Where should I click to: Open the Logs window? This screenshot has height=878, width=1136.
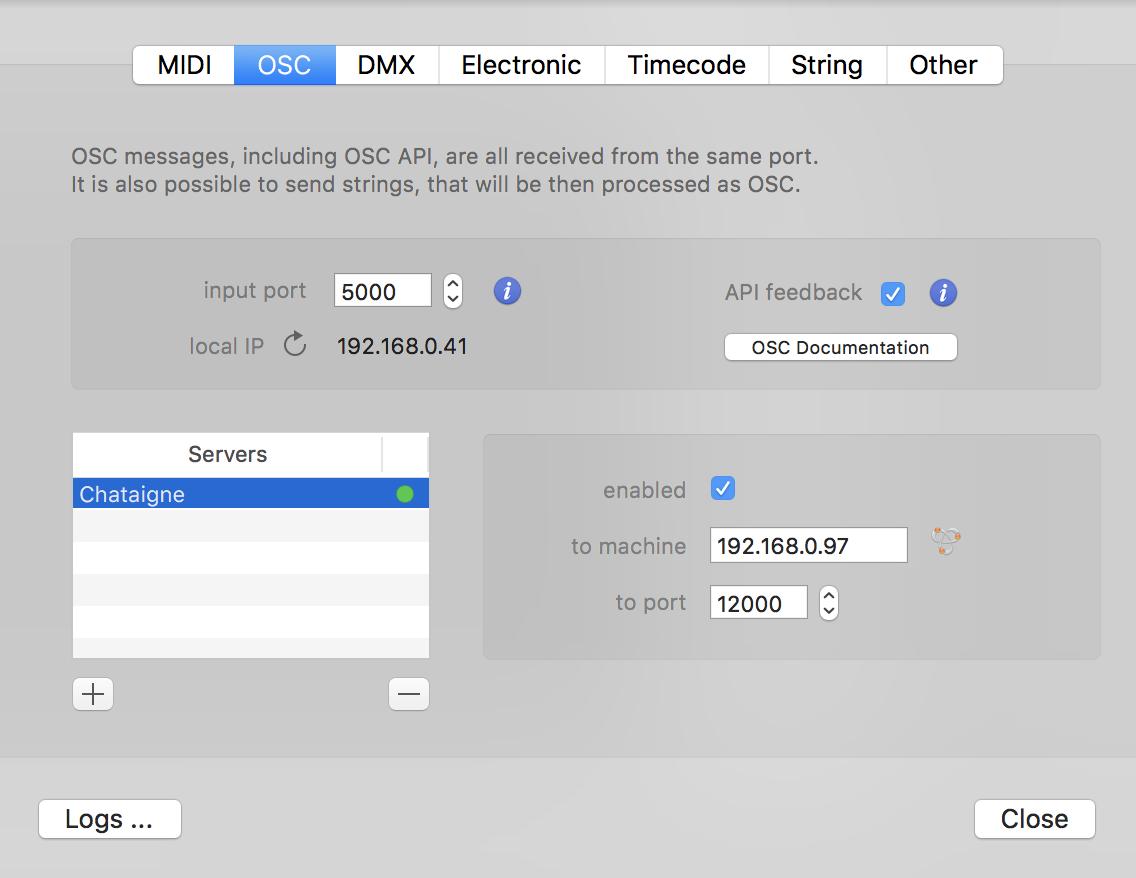(109, 819)
